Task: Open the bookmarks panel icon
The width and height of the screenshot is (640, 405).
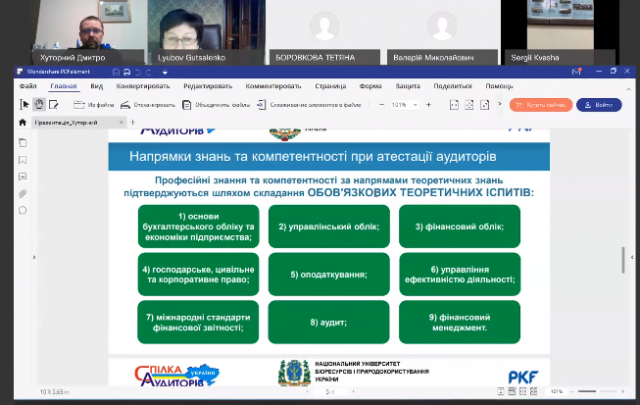Action: pyautogui.click(x=23, y=160)
